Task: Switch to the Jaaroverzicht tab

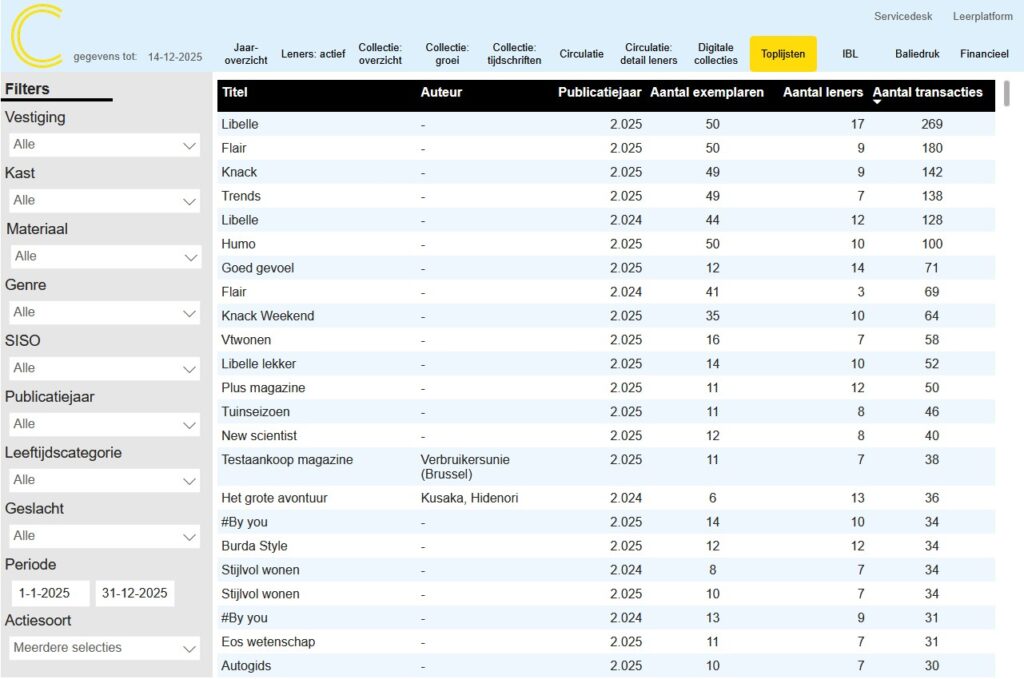Action: tap(245, 54)
